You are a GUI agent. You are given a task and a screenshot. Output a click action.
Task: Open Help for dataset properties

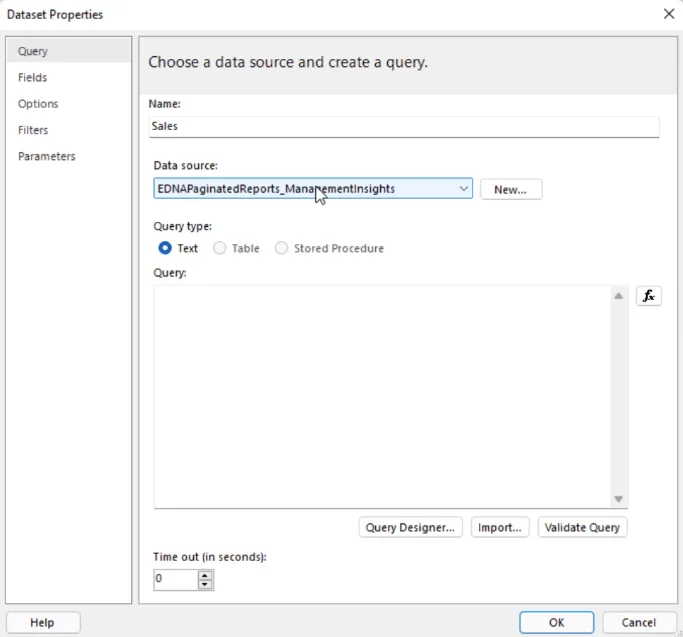click(43, 622)
